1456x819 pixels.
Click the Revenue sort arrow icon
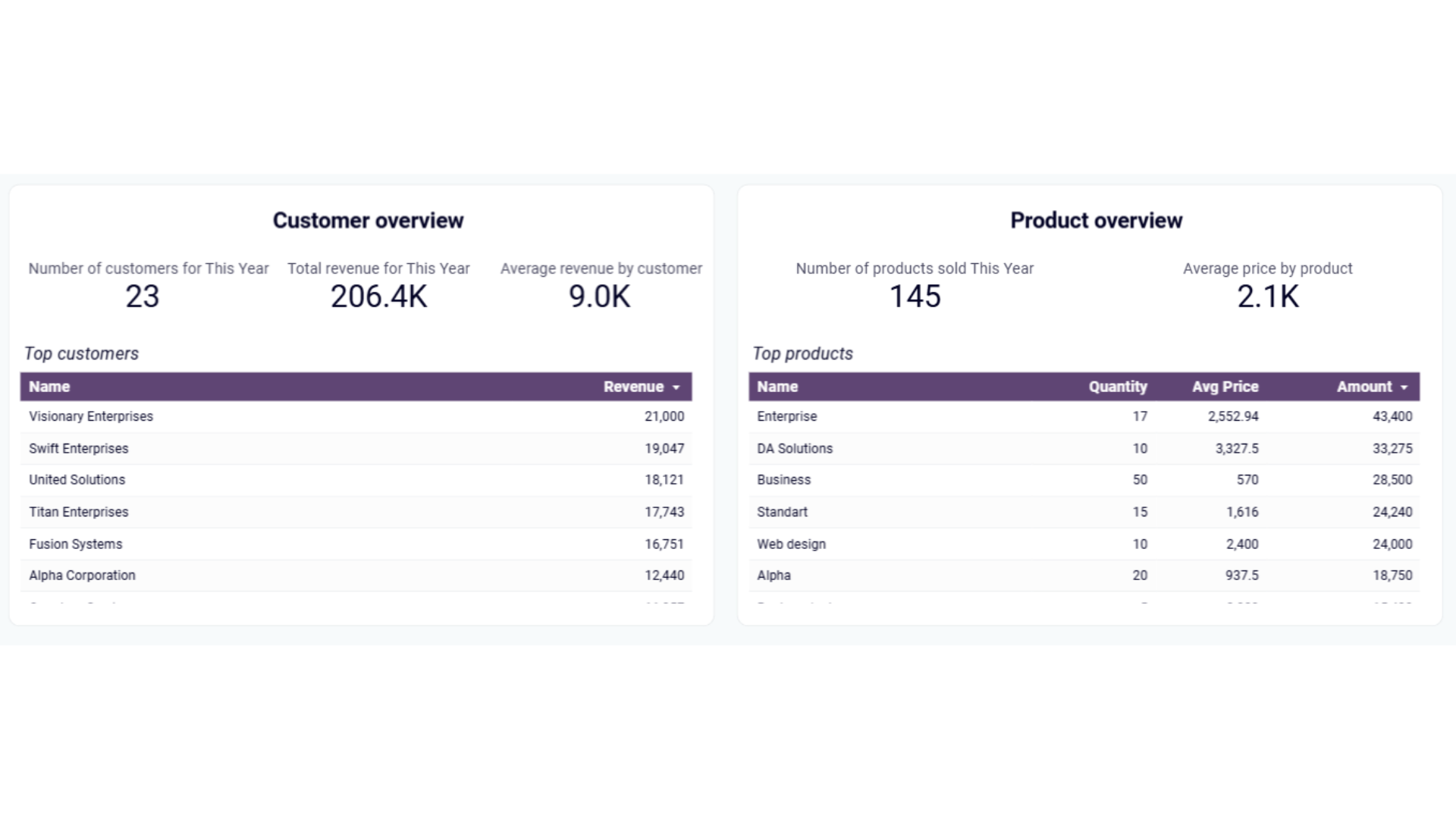pyautogui.click(x=676, y=388)
